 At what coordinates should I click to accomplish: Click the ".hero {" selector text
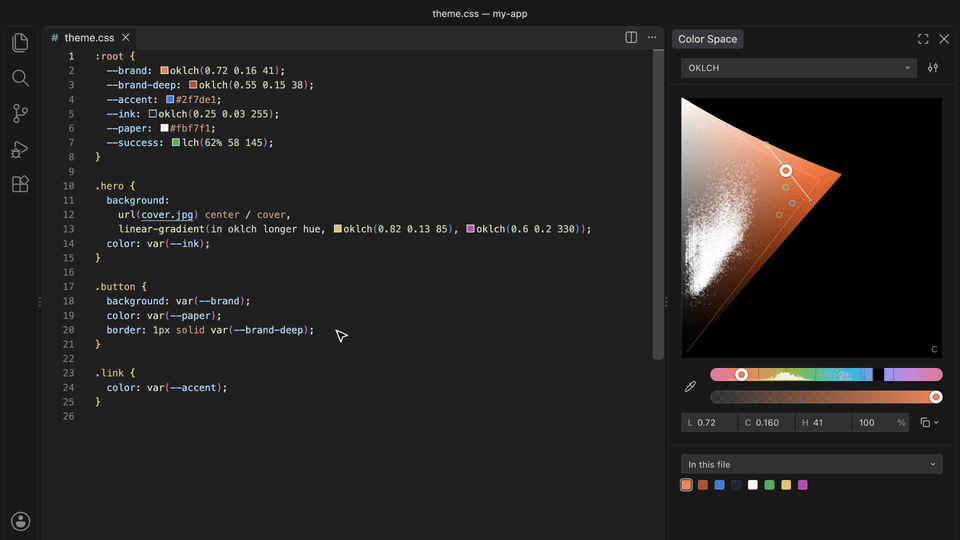coord(115,186)
